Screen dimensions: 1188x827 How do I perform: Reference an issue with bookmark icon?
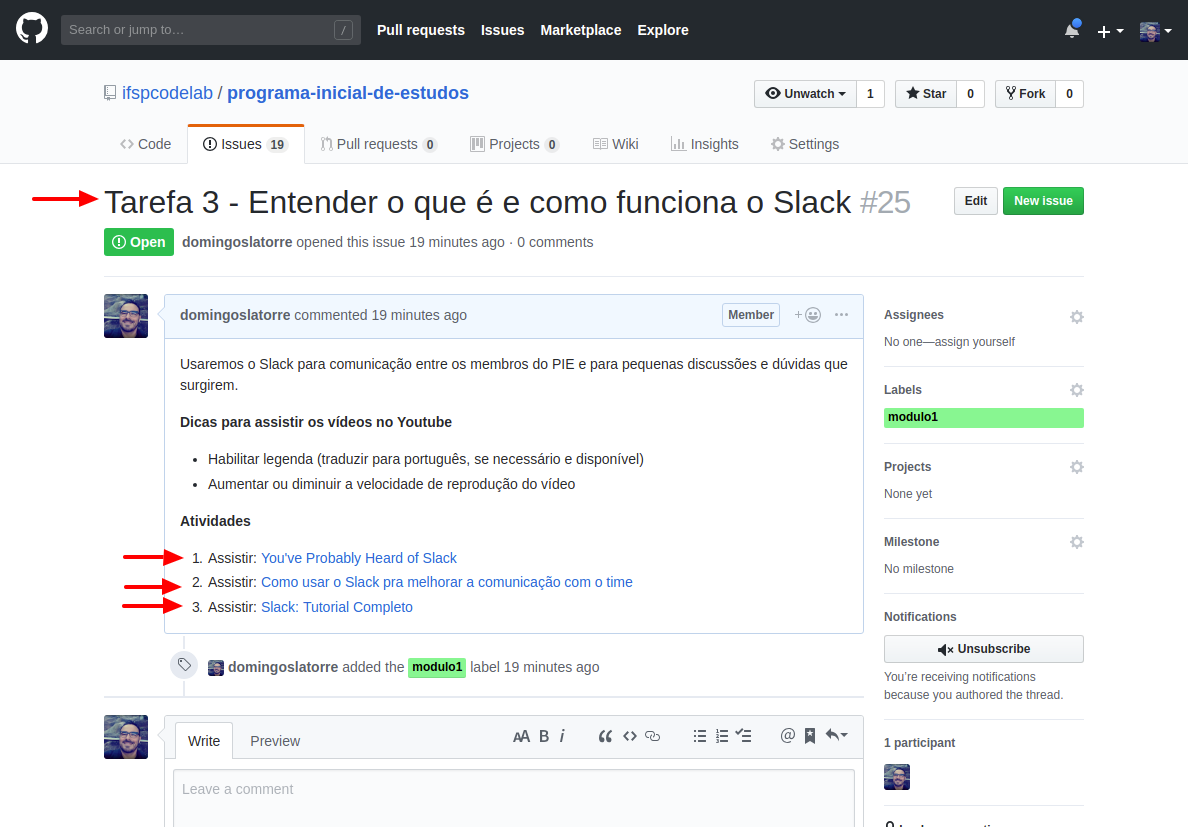click(x=810, y=736)
